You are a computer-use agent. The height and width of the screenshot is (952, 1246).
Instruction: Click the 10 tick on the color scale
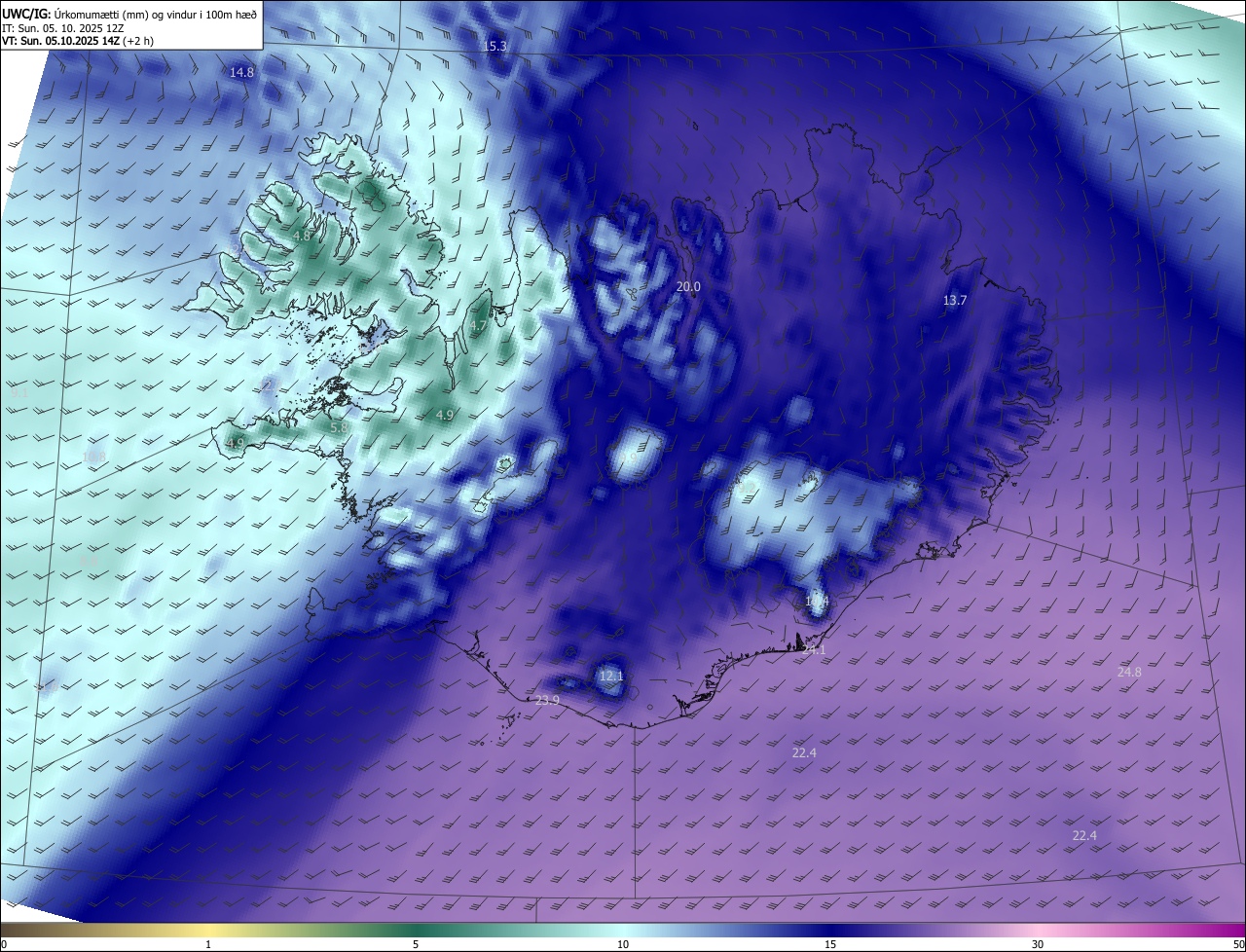tap(623, 944)
